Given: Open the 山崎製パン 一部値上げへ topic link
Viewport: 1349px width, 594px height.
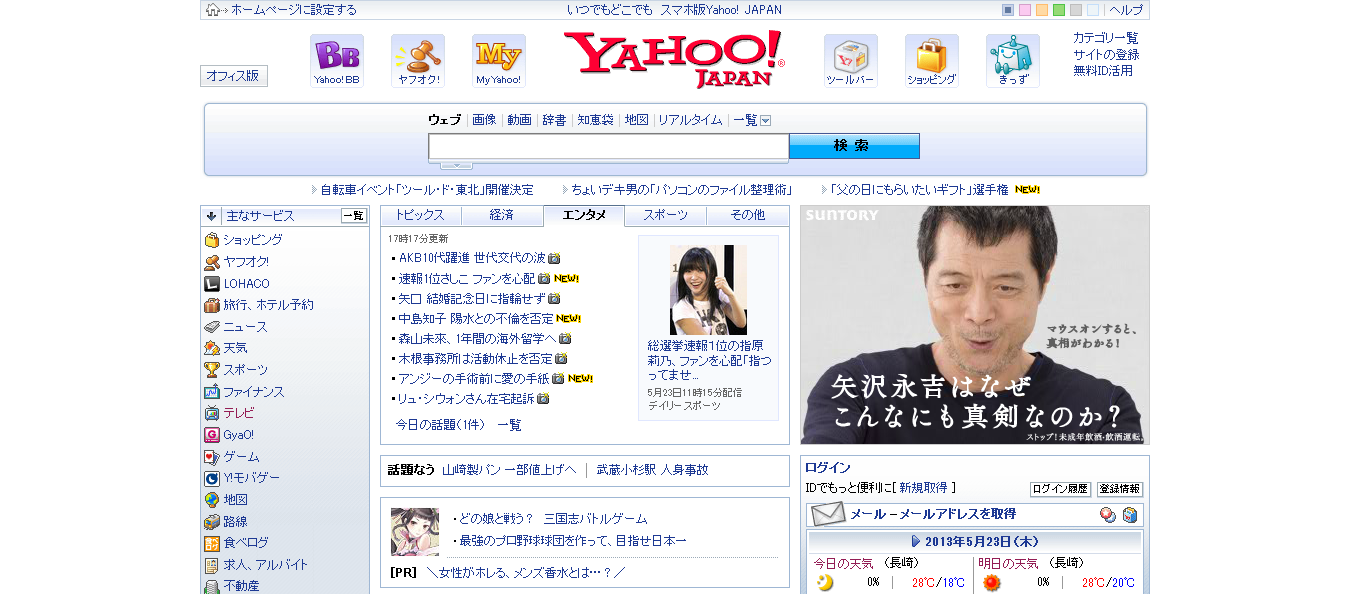Looking at the screenshot, I should pos(509,469).
